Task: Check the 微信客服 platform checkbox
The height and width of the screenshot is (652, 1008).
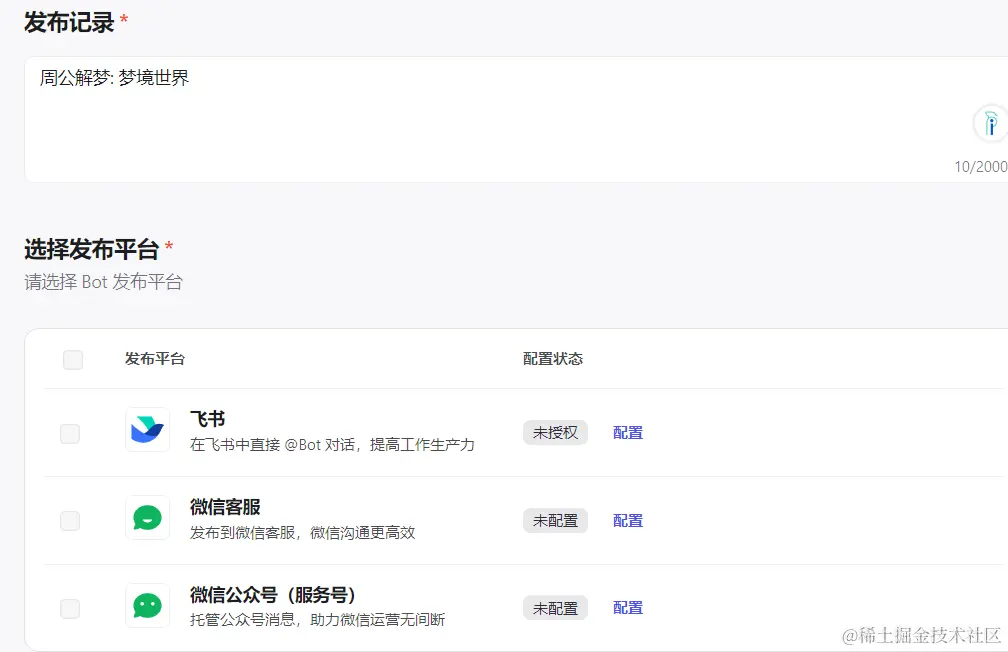Action: tap(70, 521)
